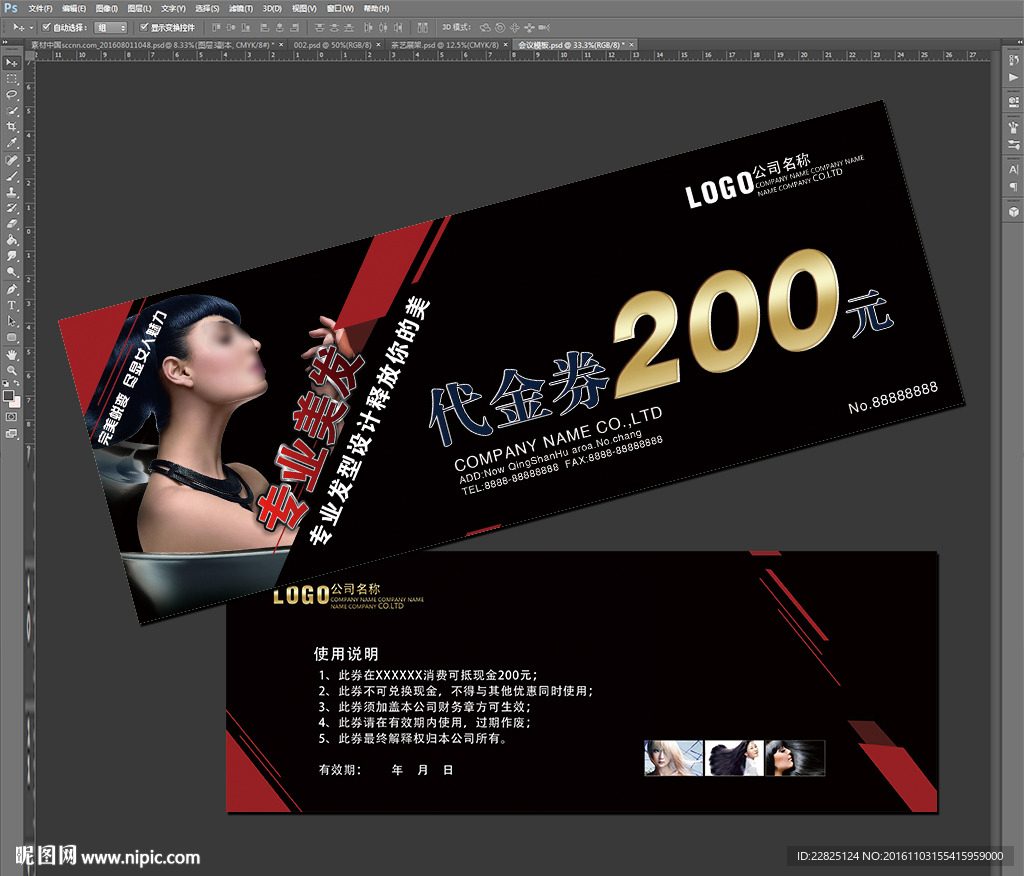Select the Rectangular Marquee tool
Screen dimensions: 1024x876
12,78
